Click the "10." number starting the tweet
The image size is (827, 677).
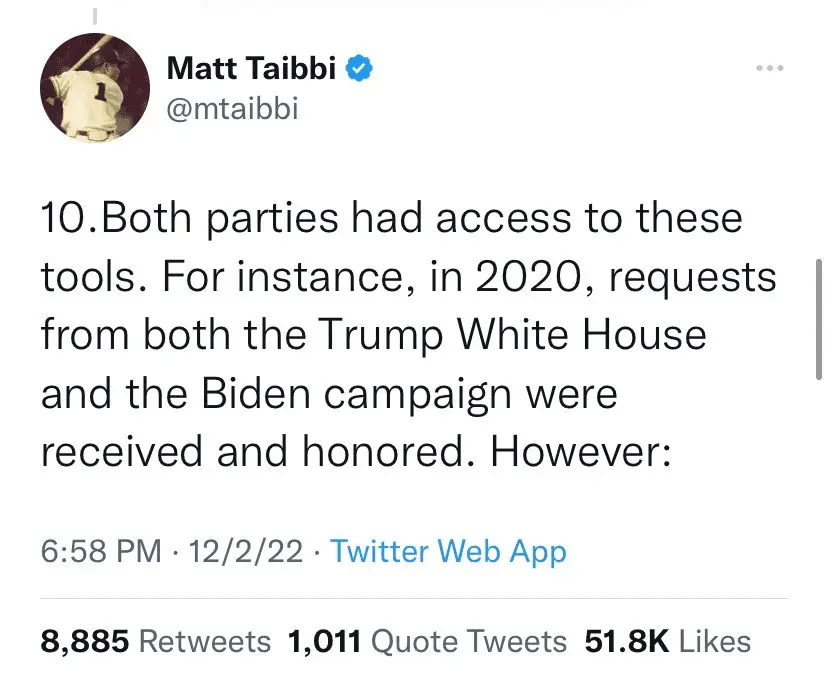64,220
